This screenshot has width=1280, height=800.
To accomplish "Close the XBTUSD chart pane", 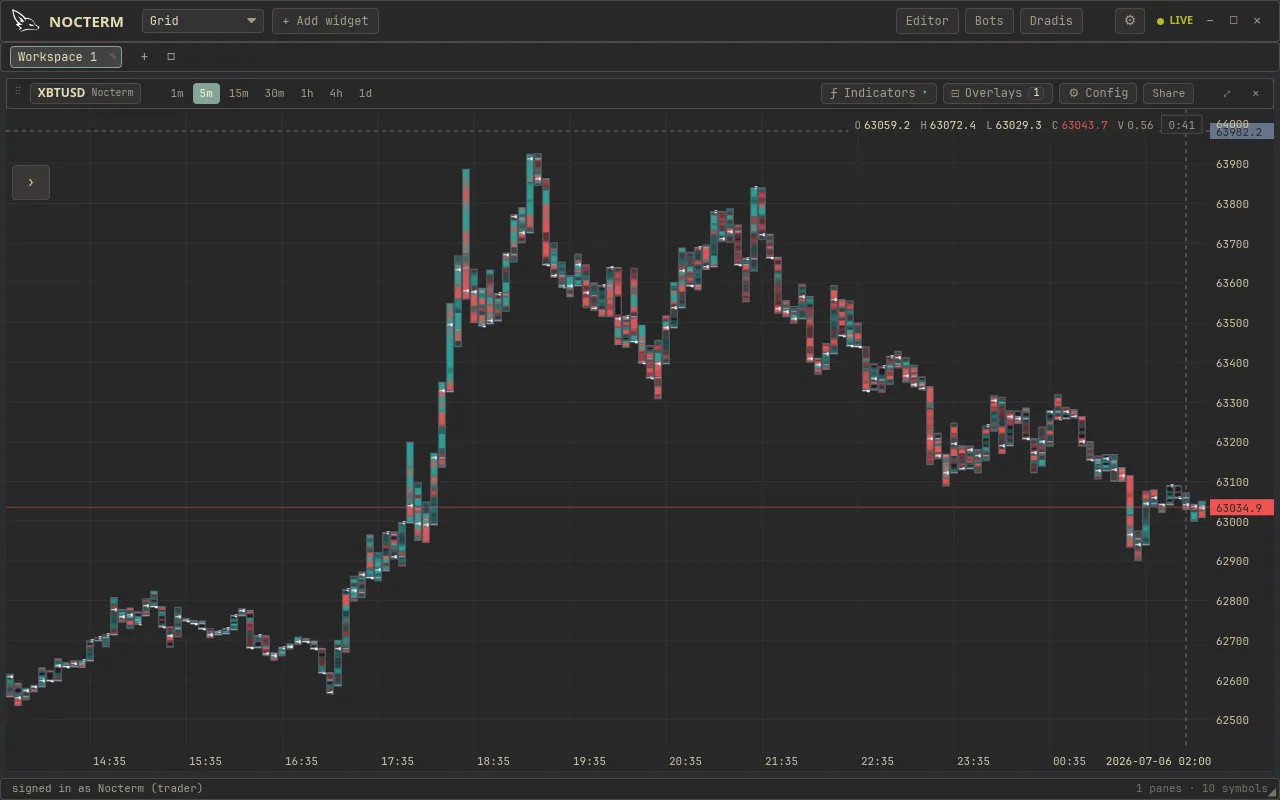I will pos(1256,93).
